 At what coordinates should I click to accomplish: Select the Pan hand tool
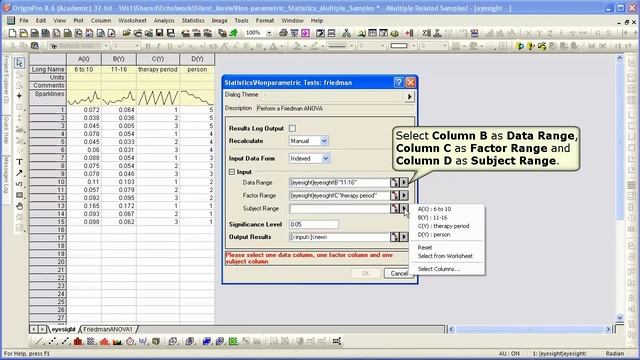19,206
